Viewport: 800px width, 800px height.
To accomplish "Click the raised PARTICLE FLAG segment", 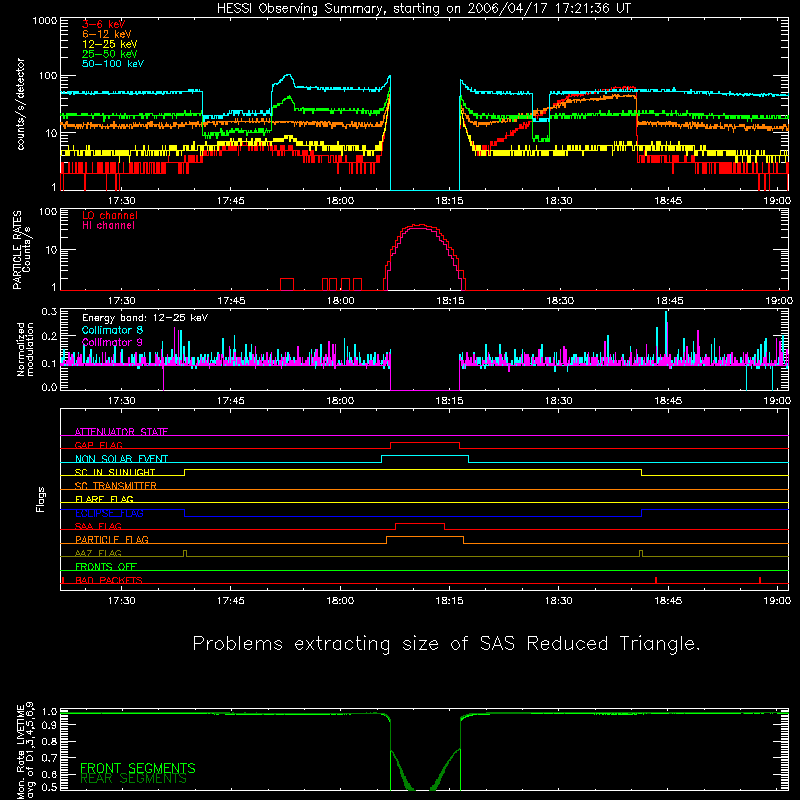I will (425, 537).
